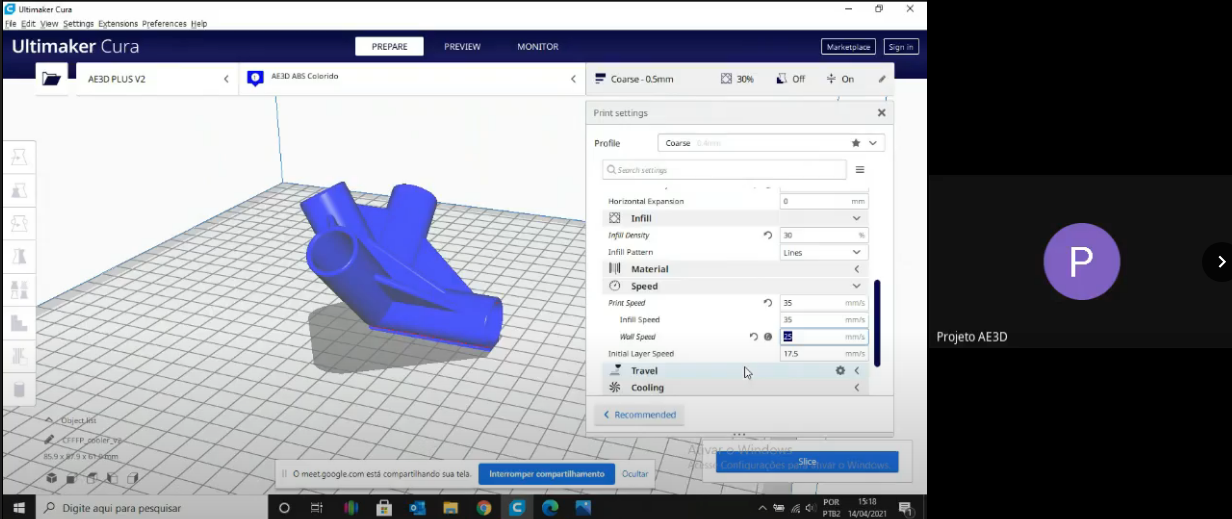Click the Ocultar link
Screen dimensions: 1232x519
pyautogui.click(x=635, y=474)
